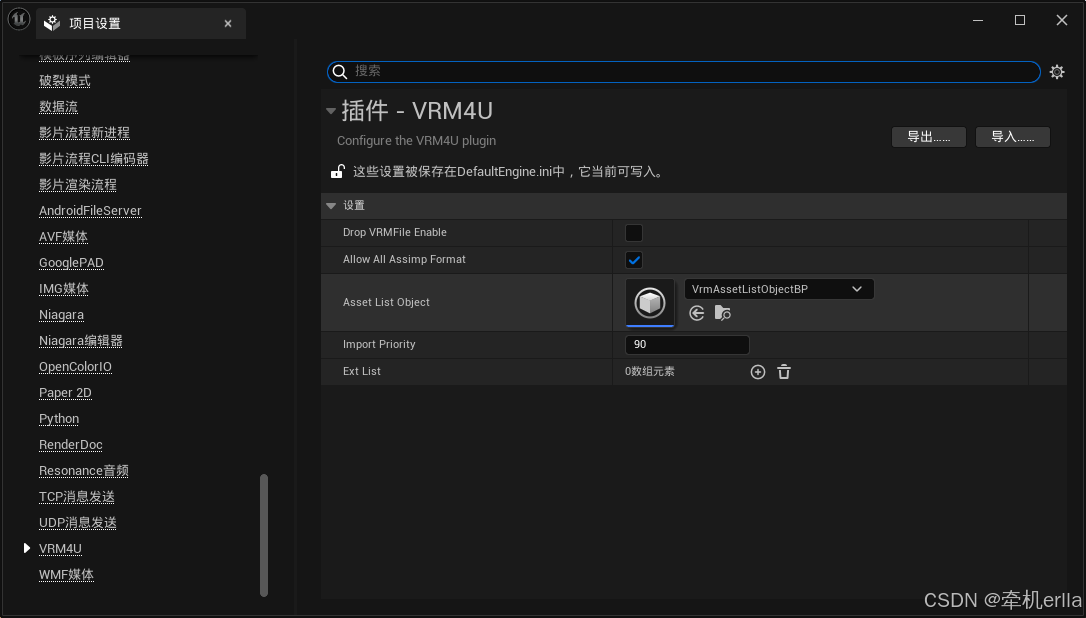Click the 导入 import button

coord(1013,137)
